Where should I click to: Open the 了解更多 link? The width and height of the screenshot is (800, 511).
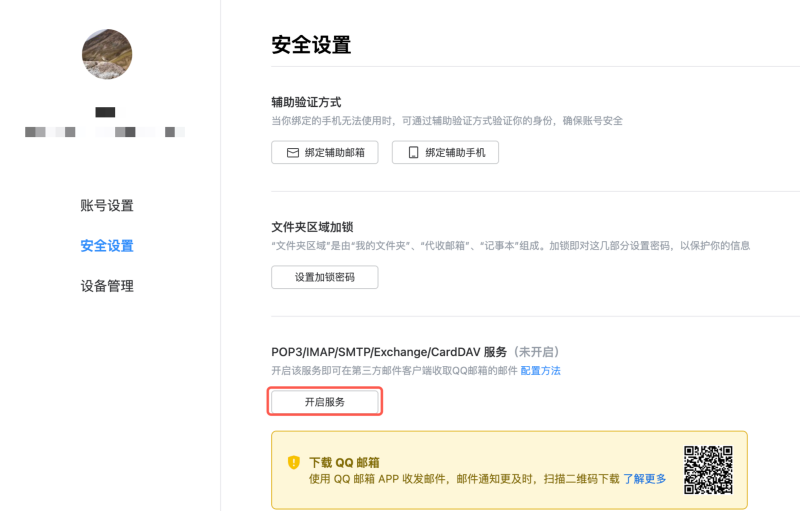coord(644,479)
